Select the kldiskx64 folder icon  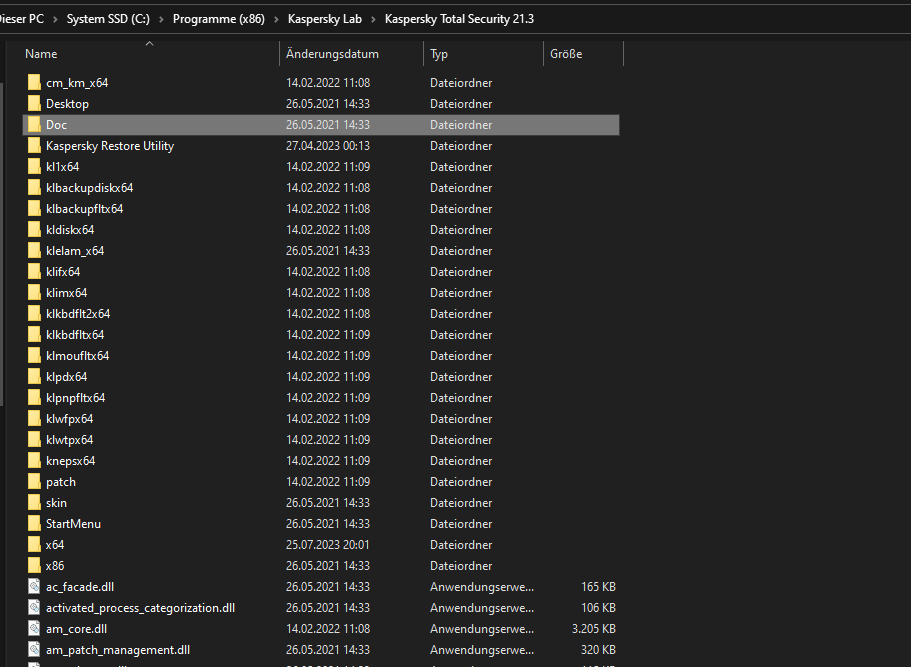tap(34, 229)
